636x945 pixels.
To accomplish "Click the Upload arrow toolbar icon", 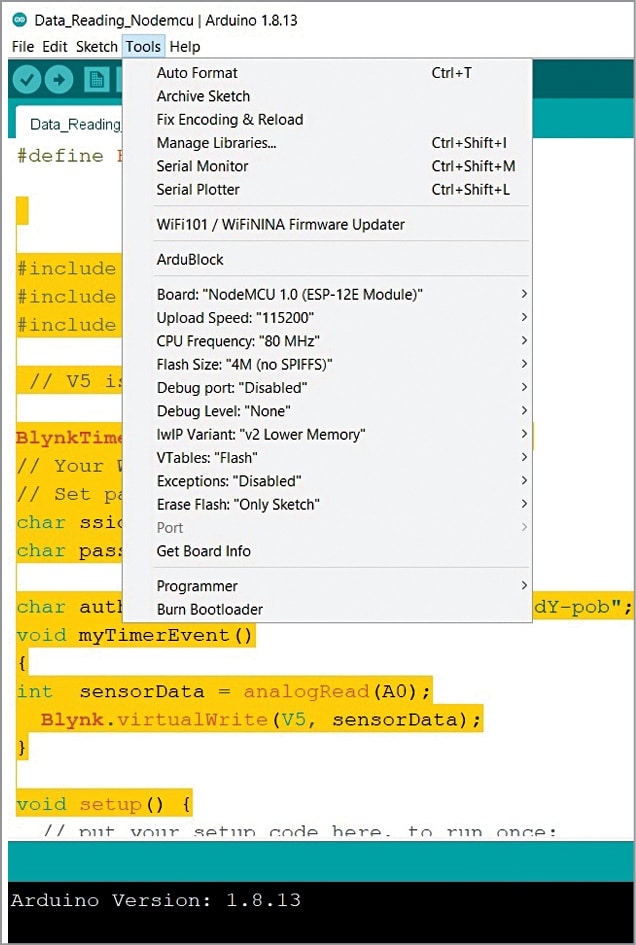I will pos(60,80).
